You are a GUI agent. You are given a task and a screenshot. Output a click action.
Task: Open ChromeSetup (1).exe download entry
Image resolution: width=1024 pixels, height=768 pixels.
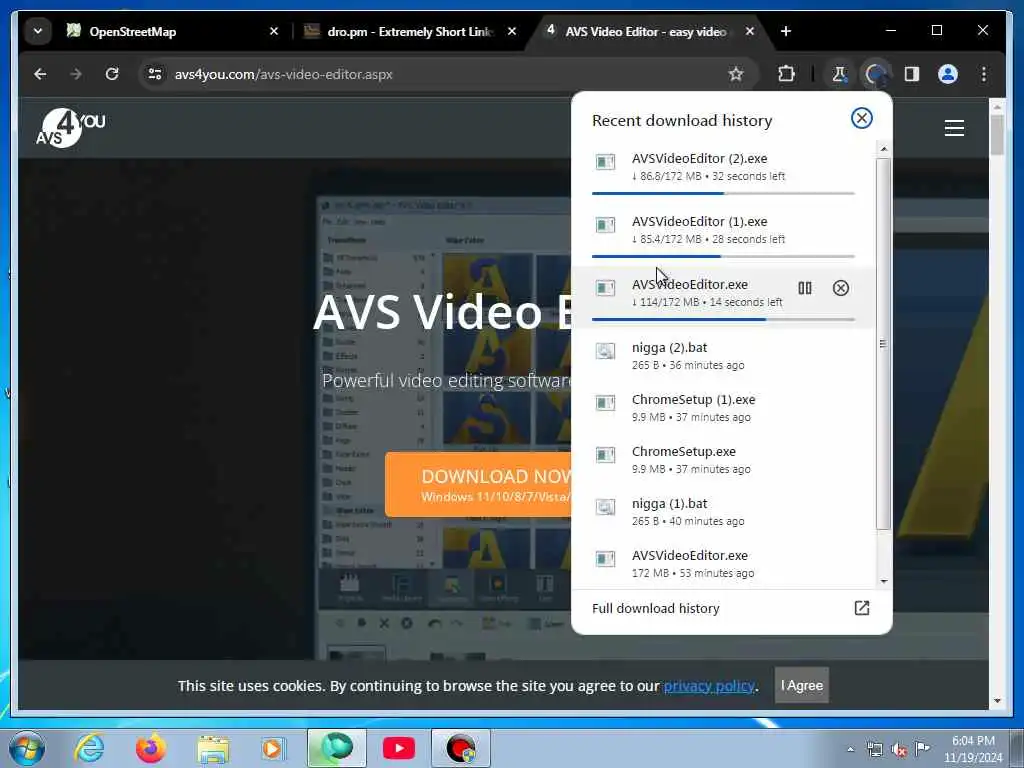[723, 408]
